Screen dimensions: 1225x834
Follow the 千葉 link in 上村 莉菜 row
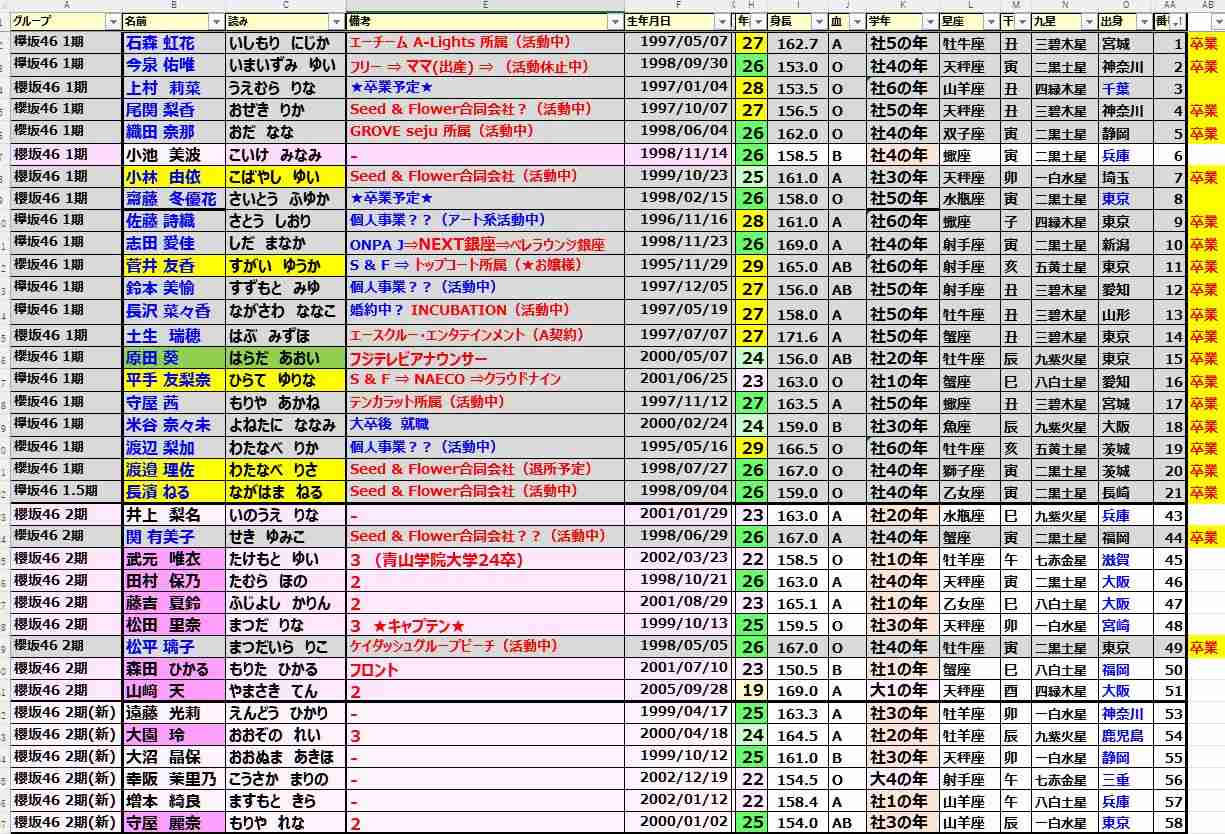click(x=1115, y=88)
